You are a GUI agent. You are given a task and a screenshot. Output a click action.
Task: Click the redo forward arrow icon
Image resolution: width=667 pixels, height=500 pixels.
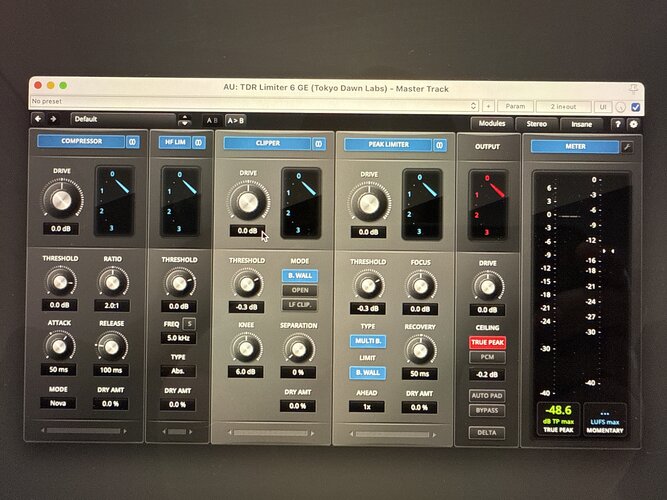(x=53, y=119)
